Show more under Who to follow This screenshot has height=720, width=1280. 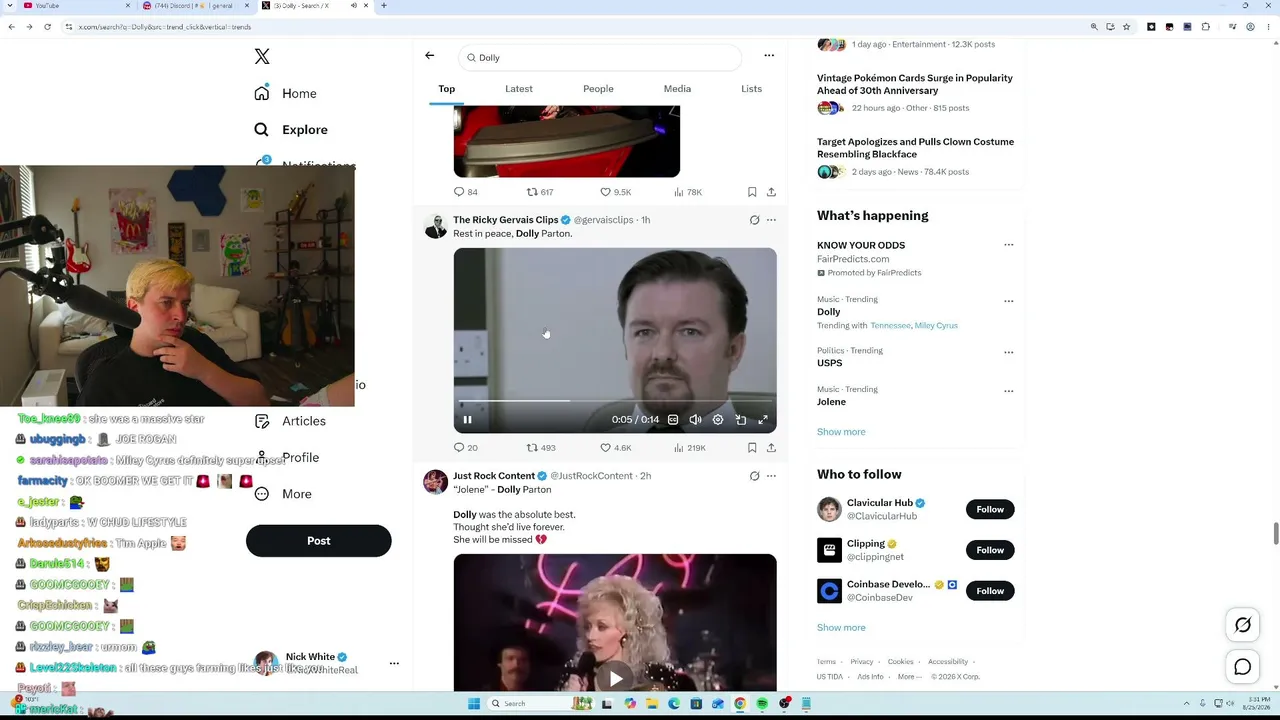point(841,628)
